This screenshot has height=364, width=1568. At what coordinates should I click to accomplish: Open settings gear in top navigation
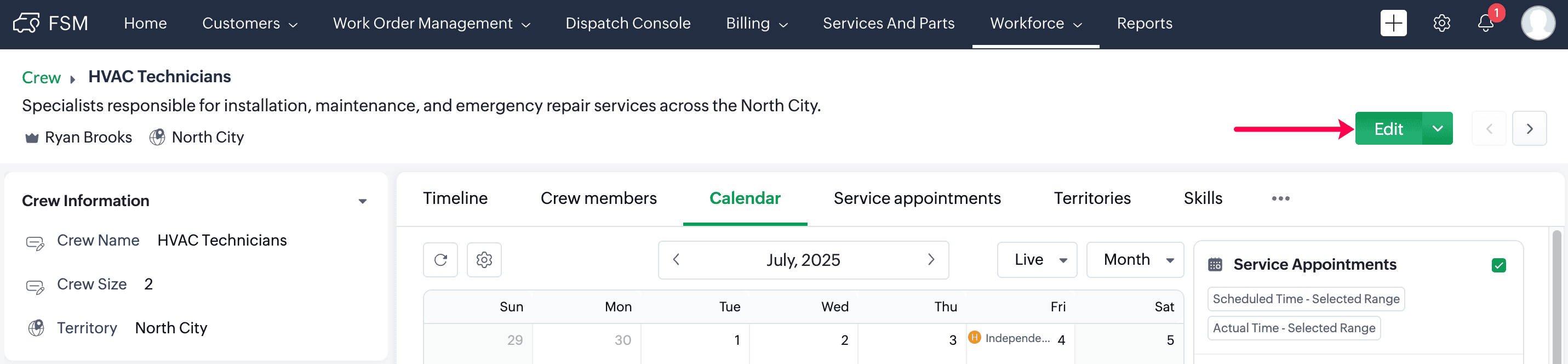pyautogui.click(x=1441, y=23)
